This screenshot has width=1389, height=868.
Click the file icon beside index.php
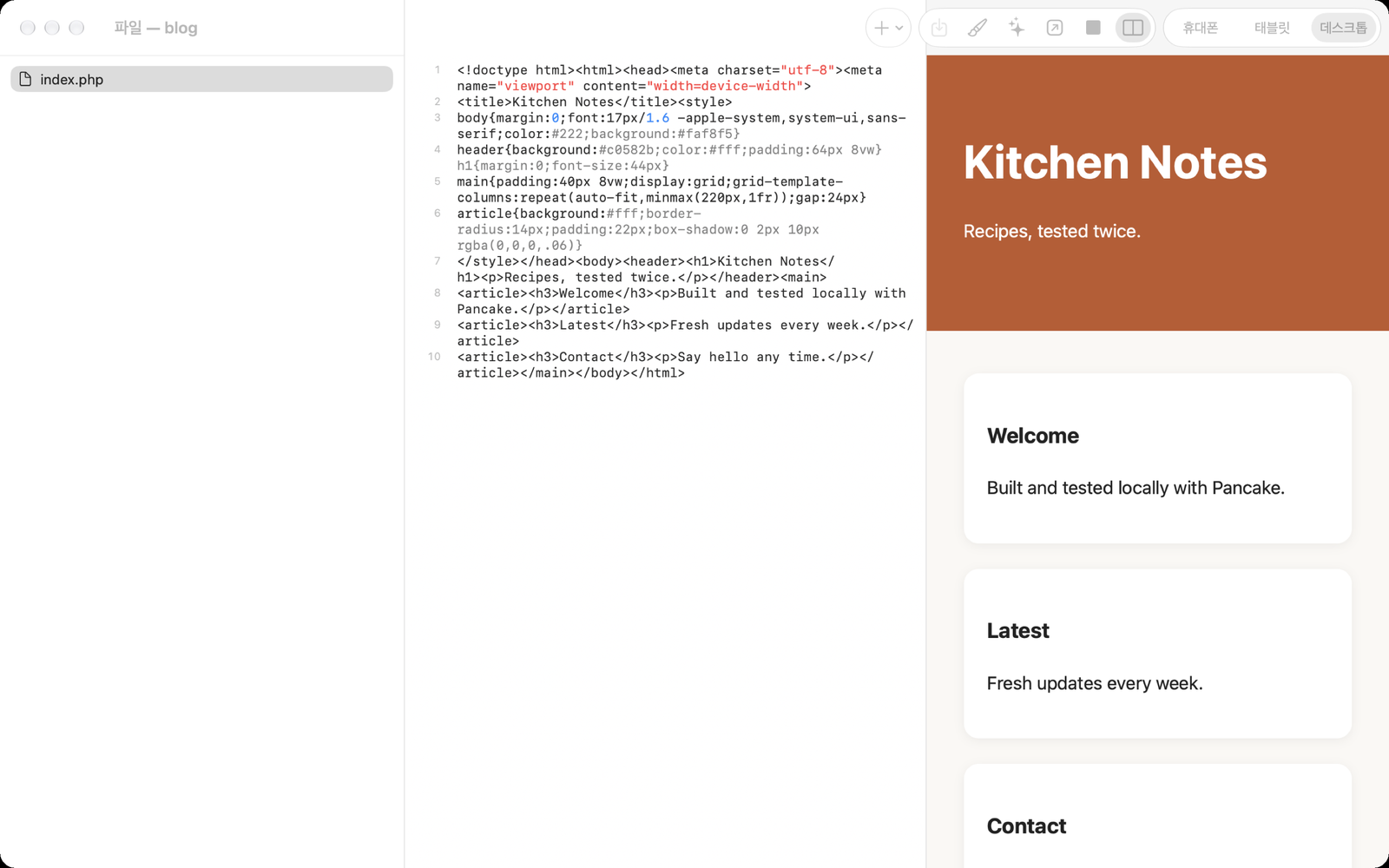pos(25,79)
